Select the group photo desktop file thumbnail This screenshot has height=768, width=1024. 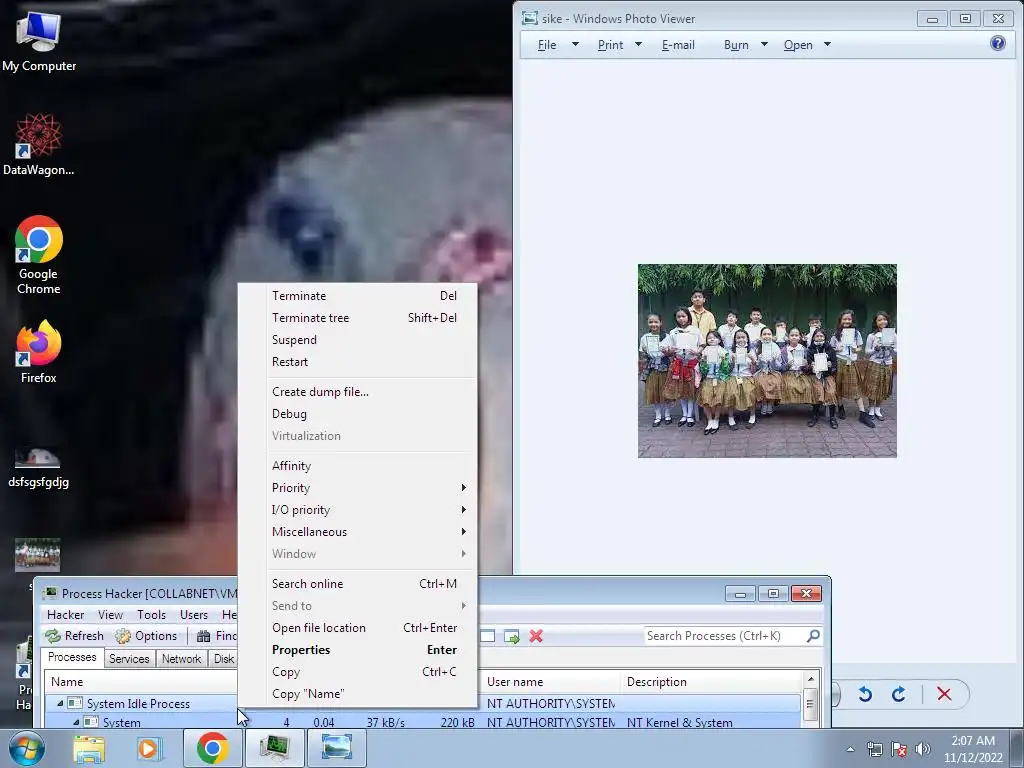pos(37,554)
